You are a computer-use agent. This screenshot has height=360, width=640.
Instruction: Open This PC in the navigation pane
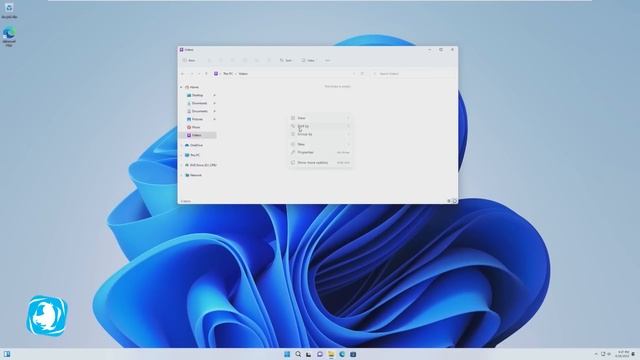point(192,155)
